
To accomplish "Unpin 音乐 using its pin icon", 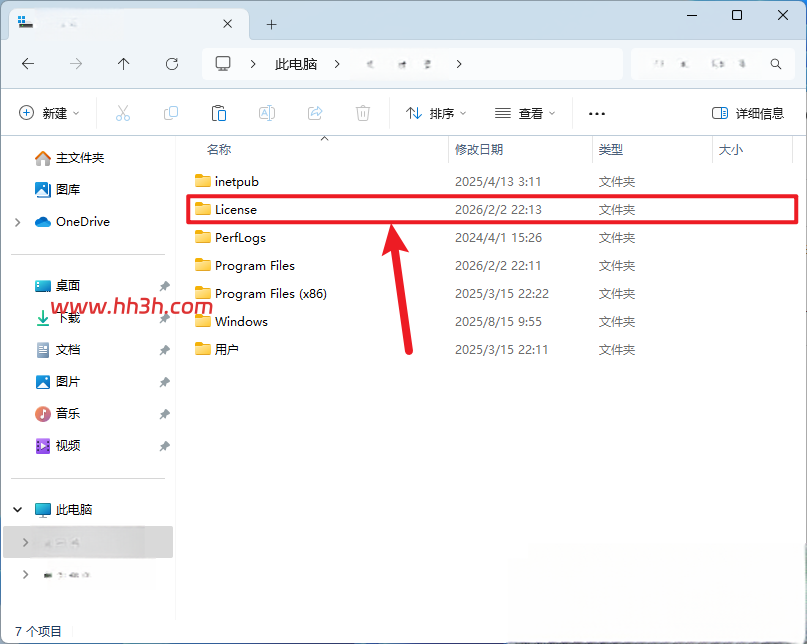I will (x=165, y=414).
